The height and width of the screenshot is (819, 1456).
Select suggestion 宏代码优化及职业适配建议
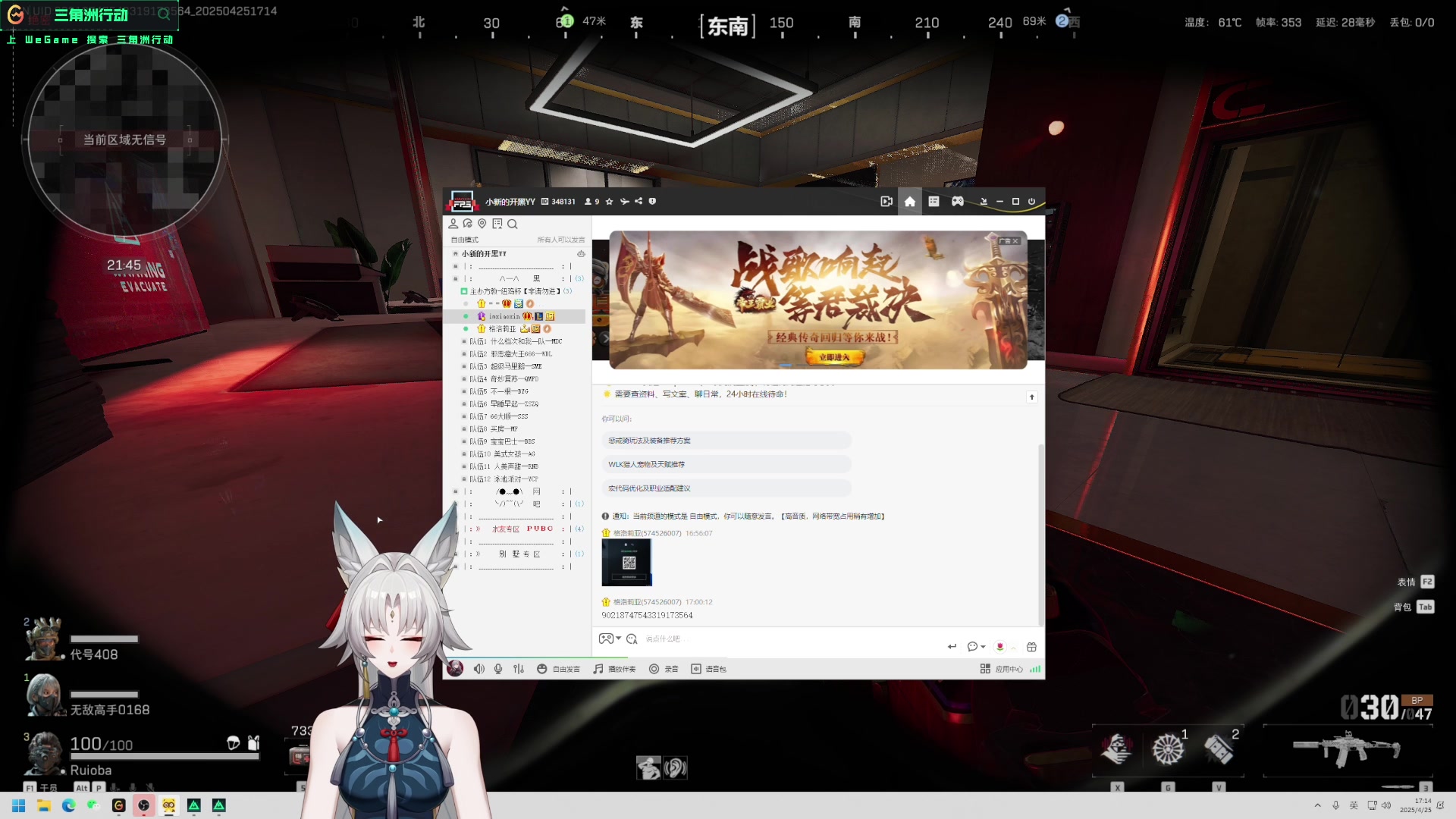(x=726, y=488)
